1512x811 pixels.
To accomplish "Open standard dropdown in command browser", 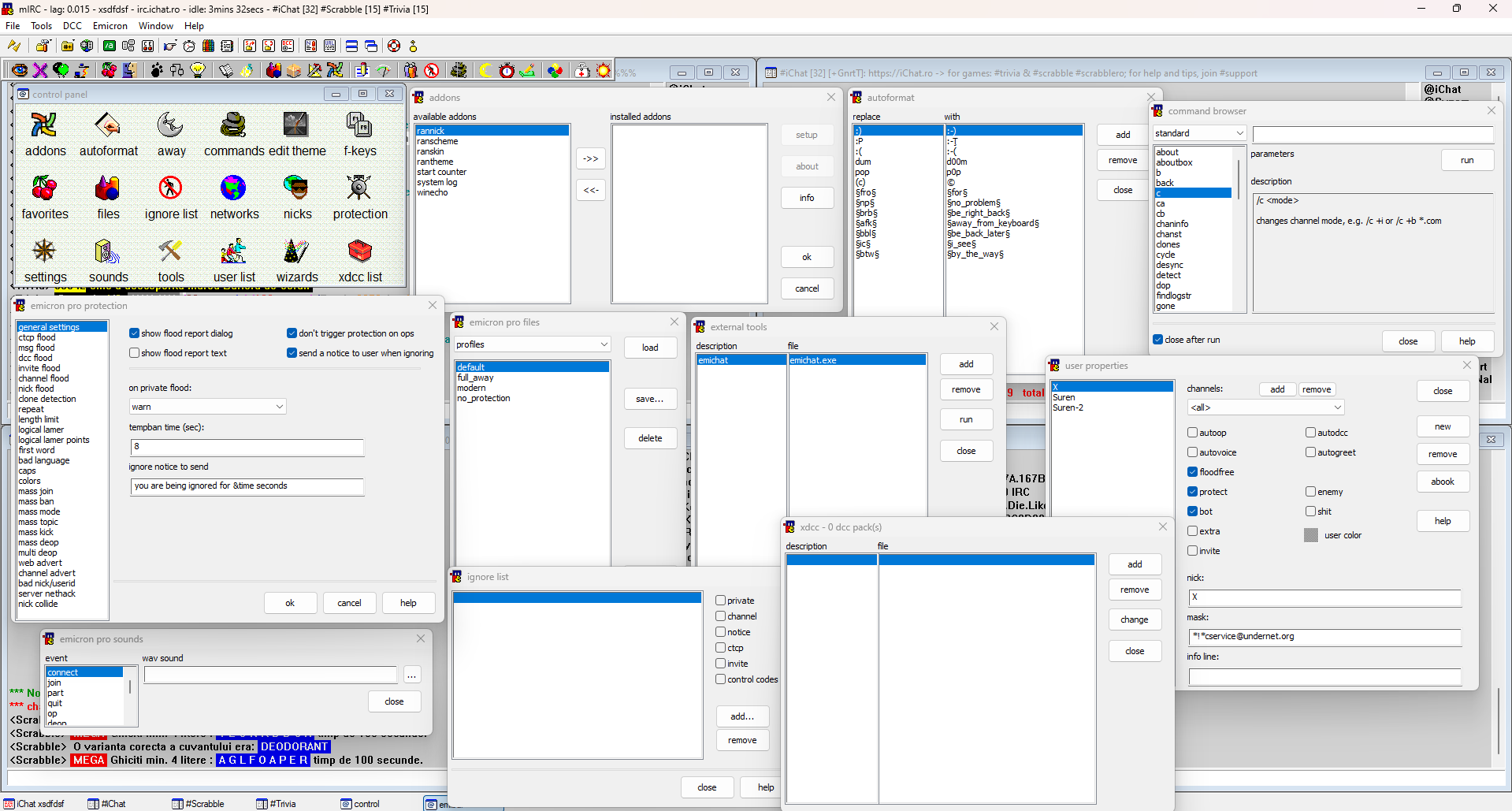I will (x=1199, y=133).
